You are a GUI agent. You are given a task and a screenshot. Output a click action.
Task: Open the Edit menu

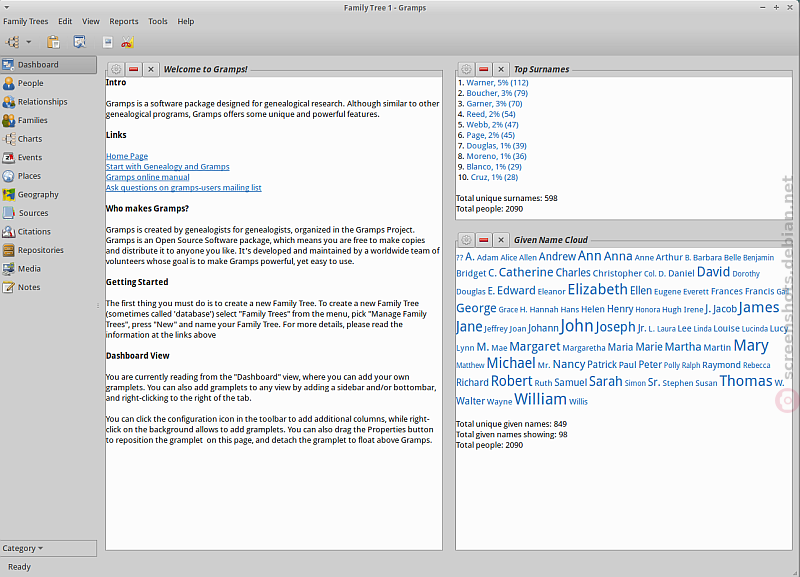(x=65, y=21)
